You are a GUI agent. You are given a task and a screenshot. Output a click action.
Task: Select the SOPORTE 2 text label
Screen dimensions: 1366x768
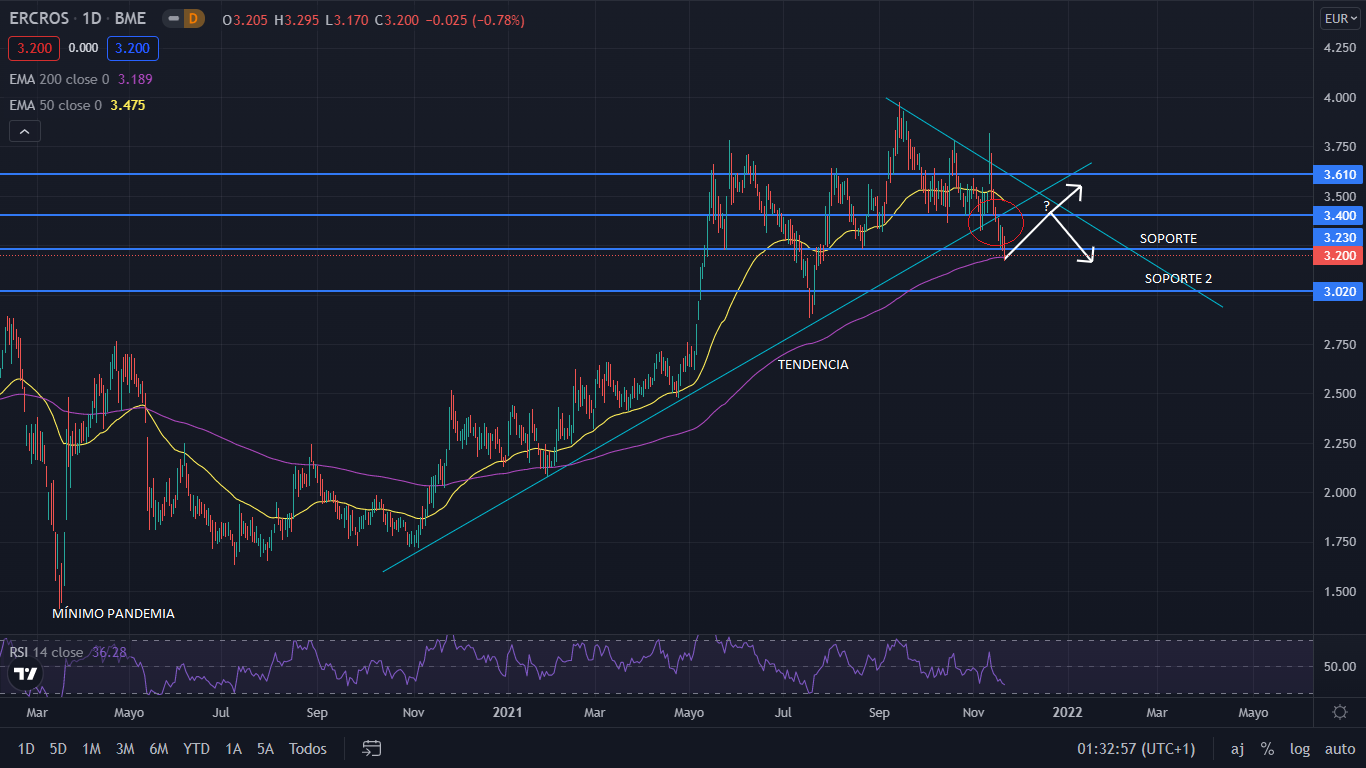pos(1178,279)
